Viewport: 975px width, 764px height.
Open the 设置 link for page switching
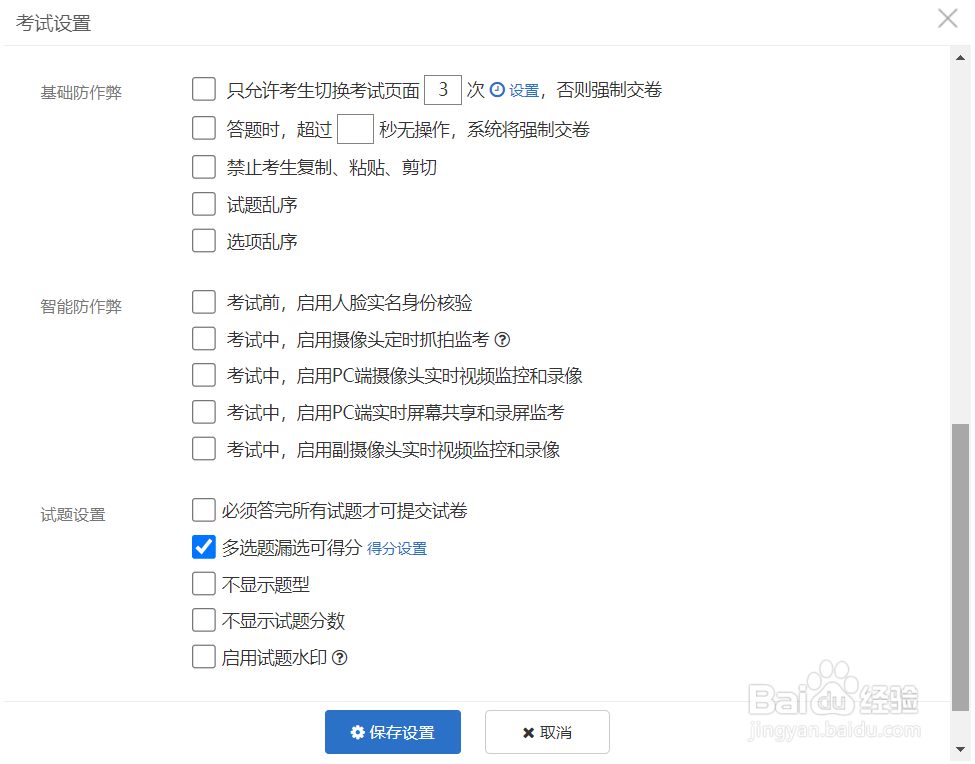pos(524,90)
